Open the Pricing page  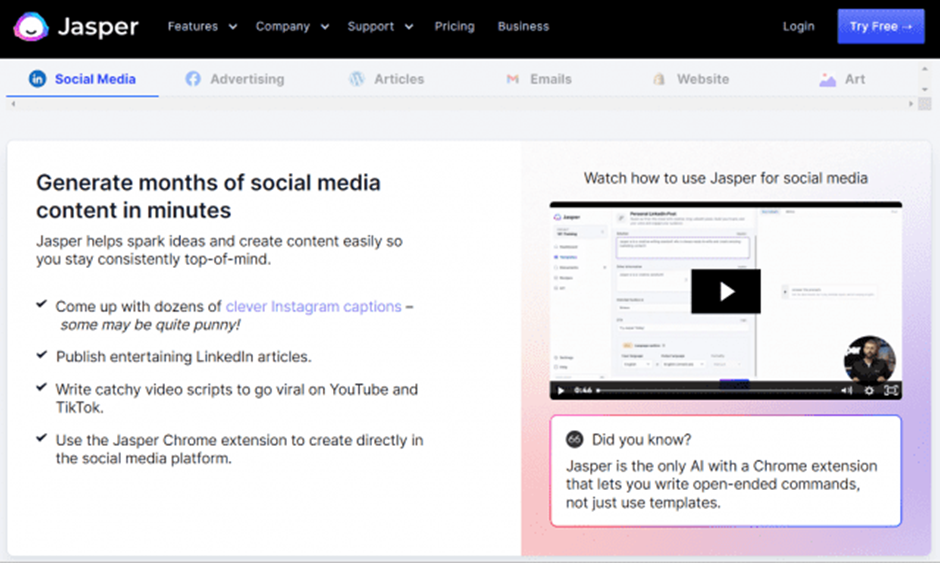tap(454, 27)
